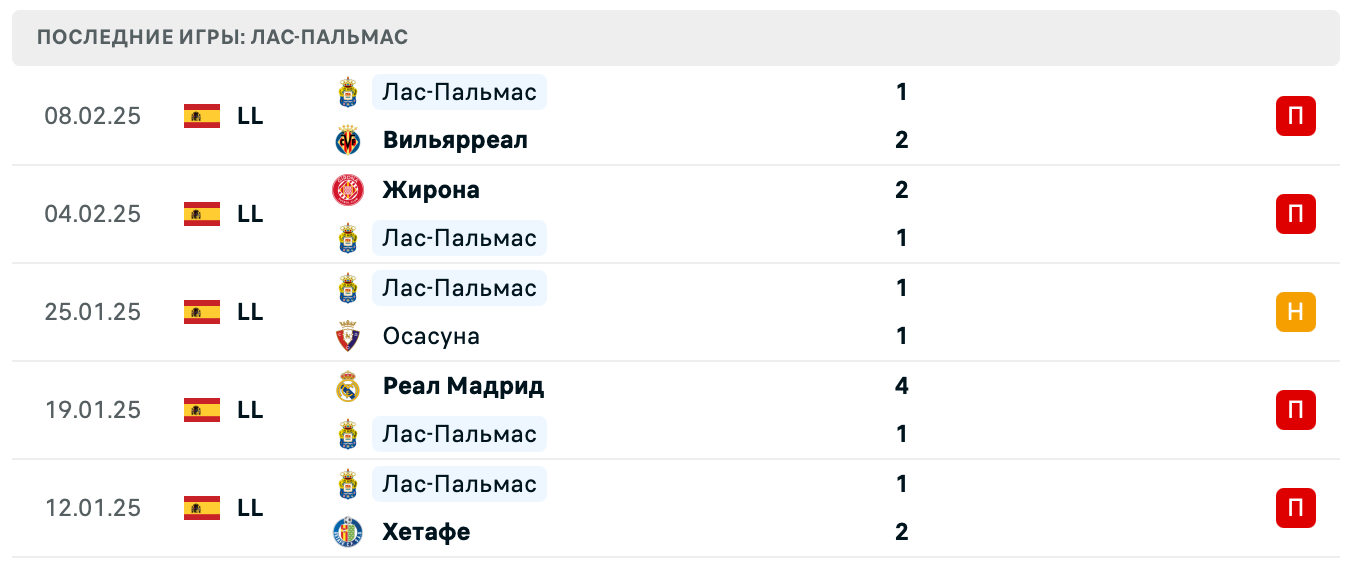The width and height of the screenshot is (1354, 576).
Task: Click the Getafe club crest icon
Action: coord(348,532)
